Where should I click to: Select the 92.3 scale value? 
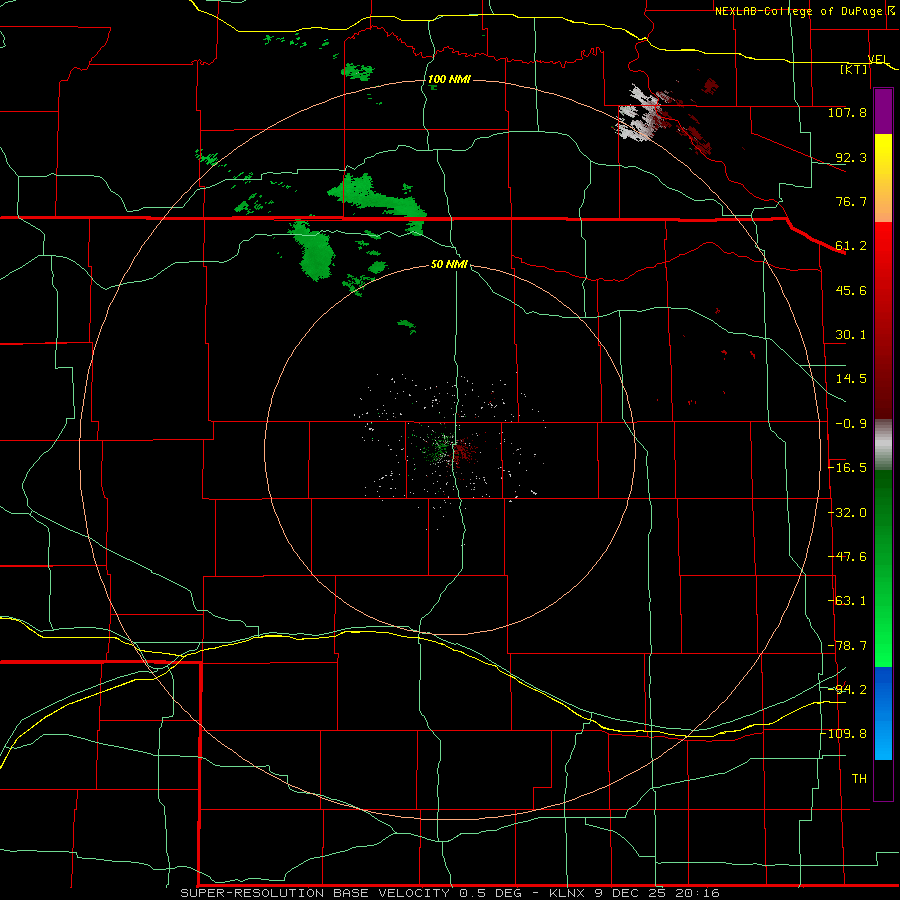(851, 157)
